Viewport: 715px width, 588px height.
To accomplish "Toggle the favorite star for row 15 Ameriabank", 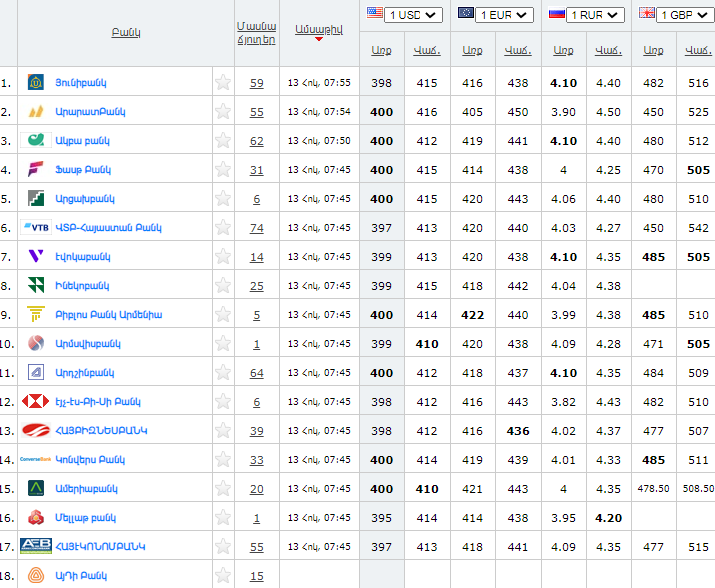I will pos(223,488).
